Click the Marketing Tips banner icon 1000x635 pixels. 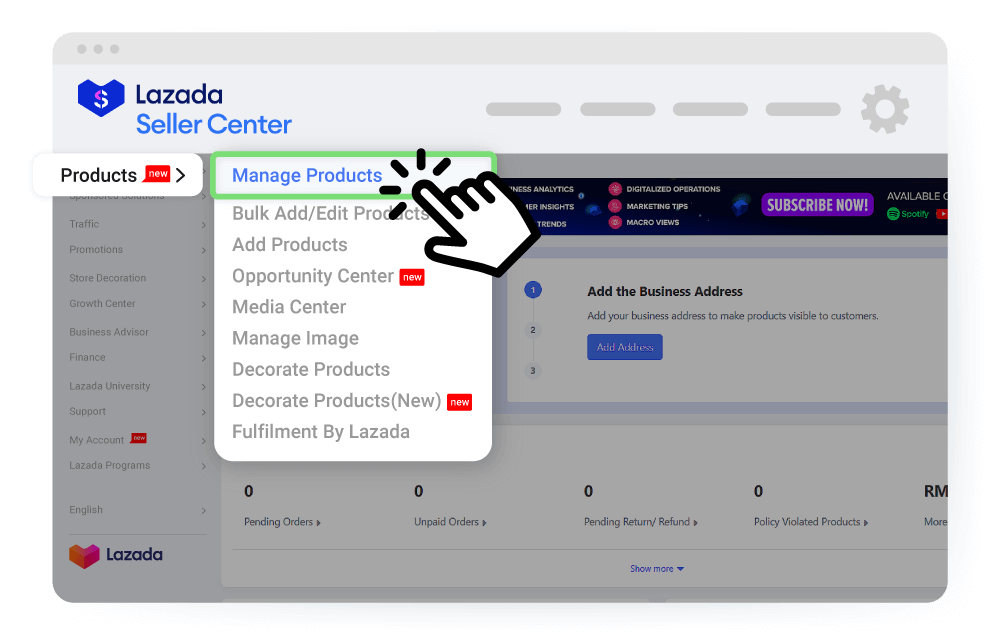point(615,206)
